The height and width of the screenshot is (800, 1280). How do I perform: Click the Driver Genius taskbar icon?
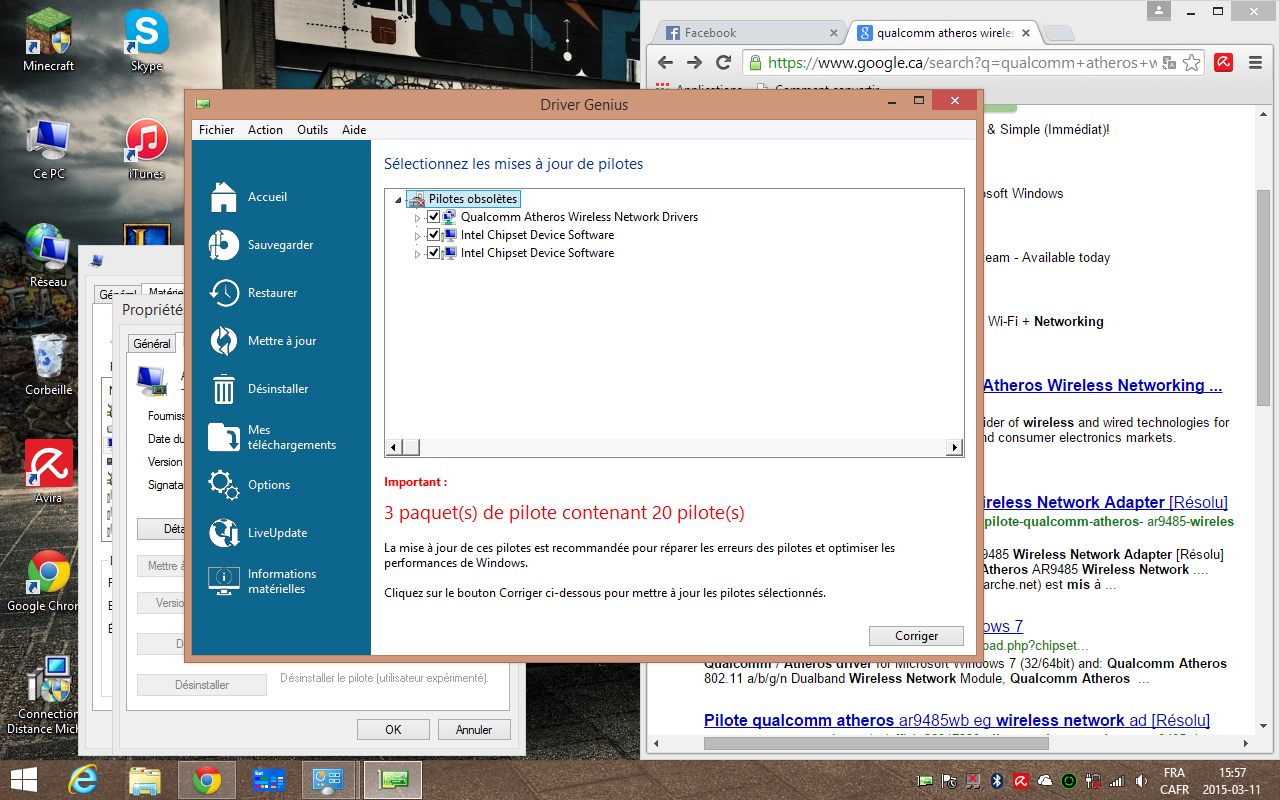[392, 780]
